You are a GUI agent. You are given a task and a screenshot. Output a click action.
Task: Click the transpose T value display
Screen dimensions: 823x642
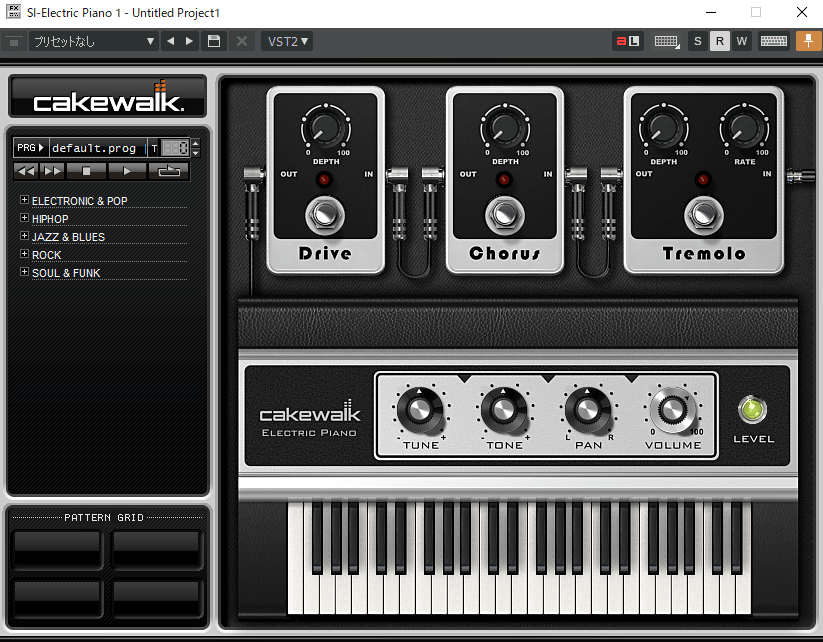(x=175, y=148)
